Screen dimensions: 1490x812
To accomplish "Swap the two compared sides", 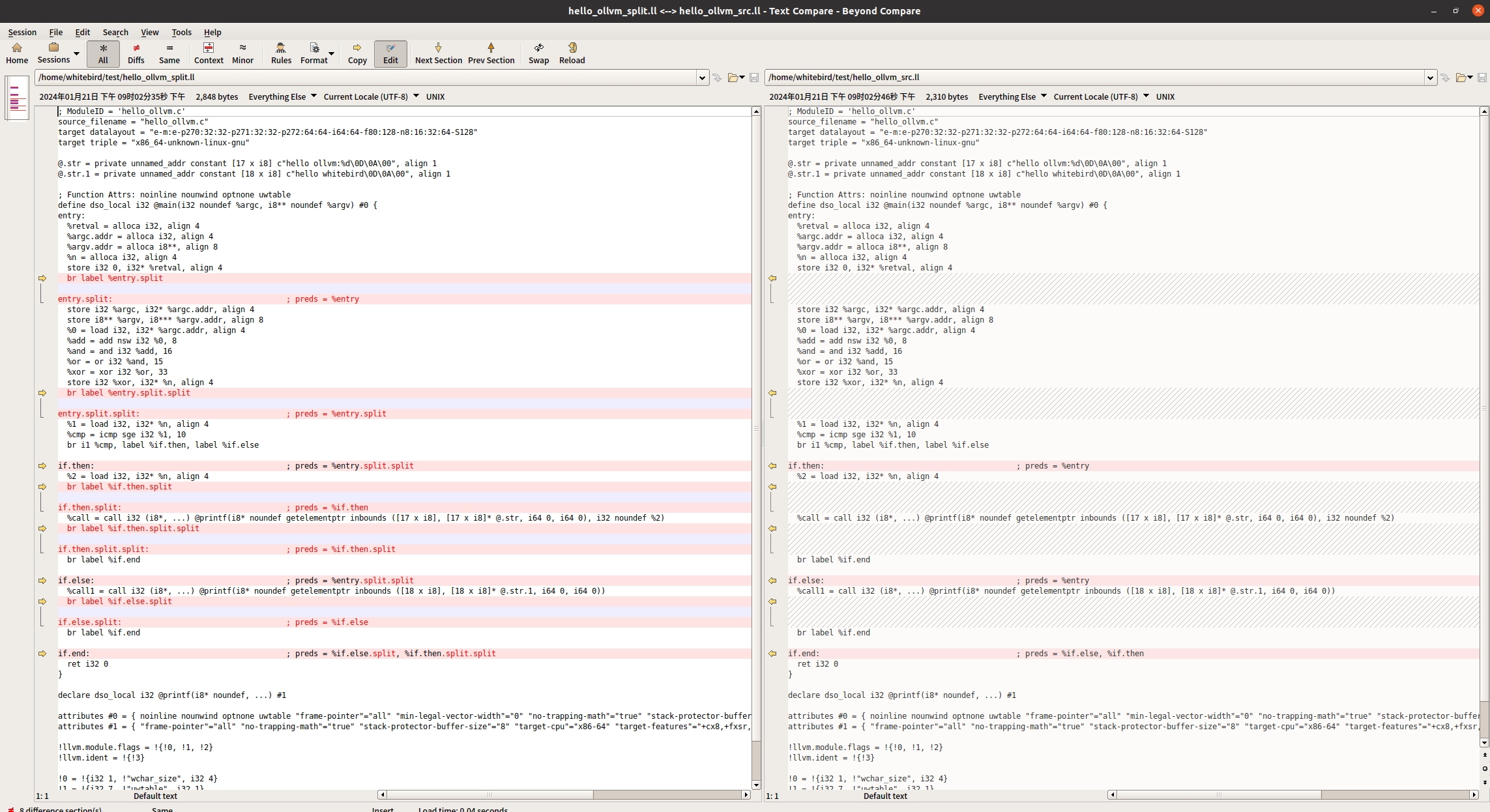I will [538, 53].
